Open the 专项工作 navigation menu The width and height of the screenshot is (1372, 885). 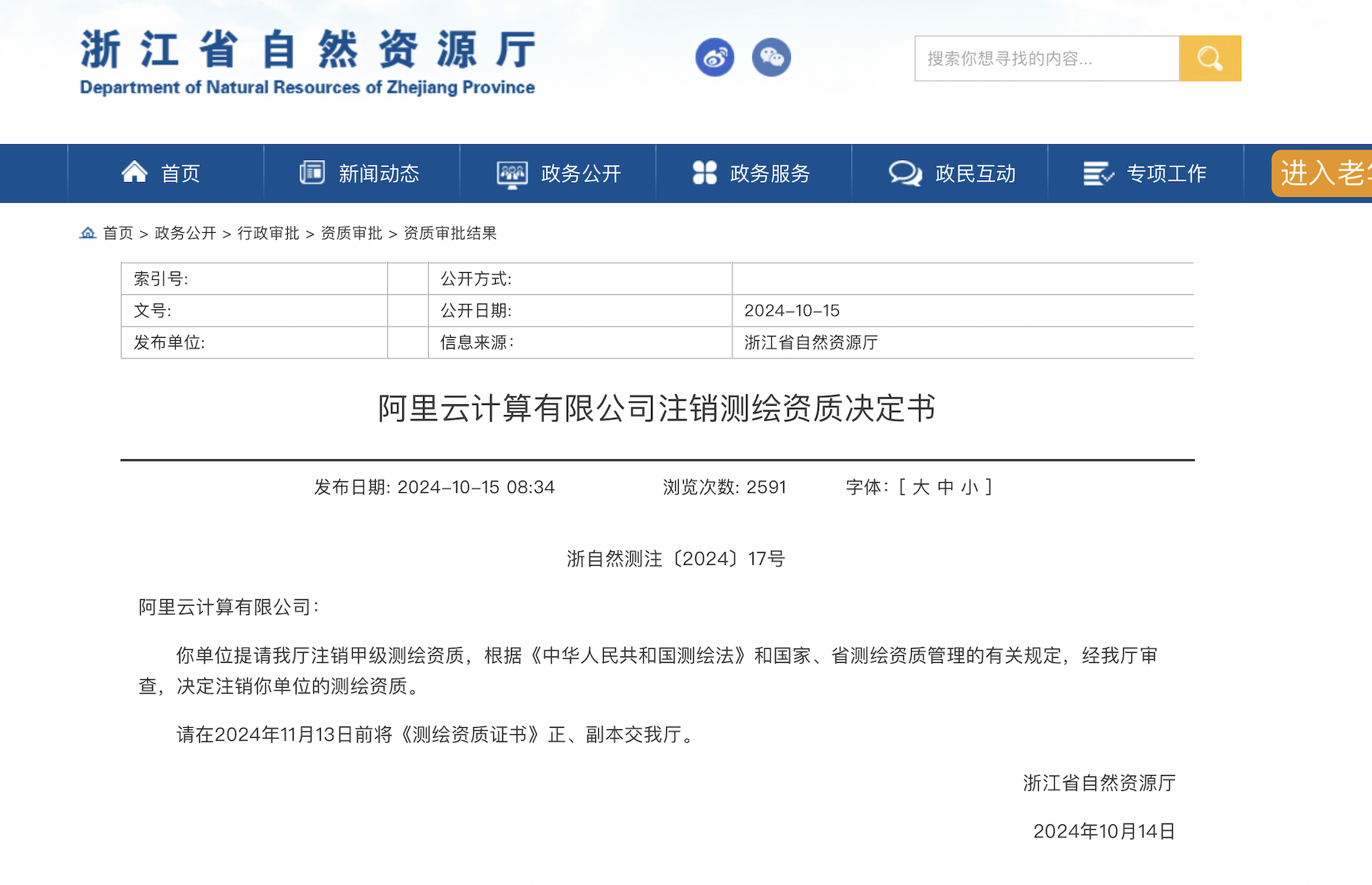(1166, 174)
